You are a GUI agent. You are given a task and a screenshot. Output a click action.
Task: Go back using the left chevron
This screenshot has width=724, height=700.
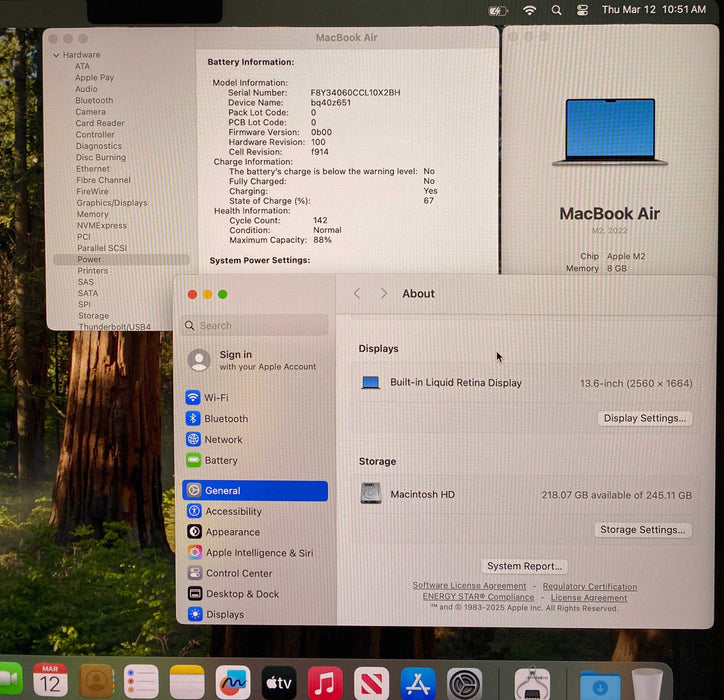pyautogui.click(x=357, y=294)
